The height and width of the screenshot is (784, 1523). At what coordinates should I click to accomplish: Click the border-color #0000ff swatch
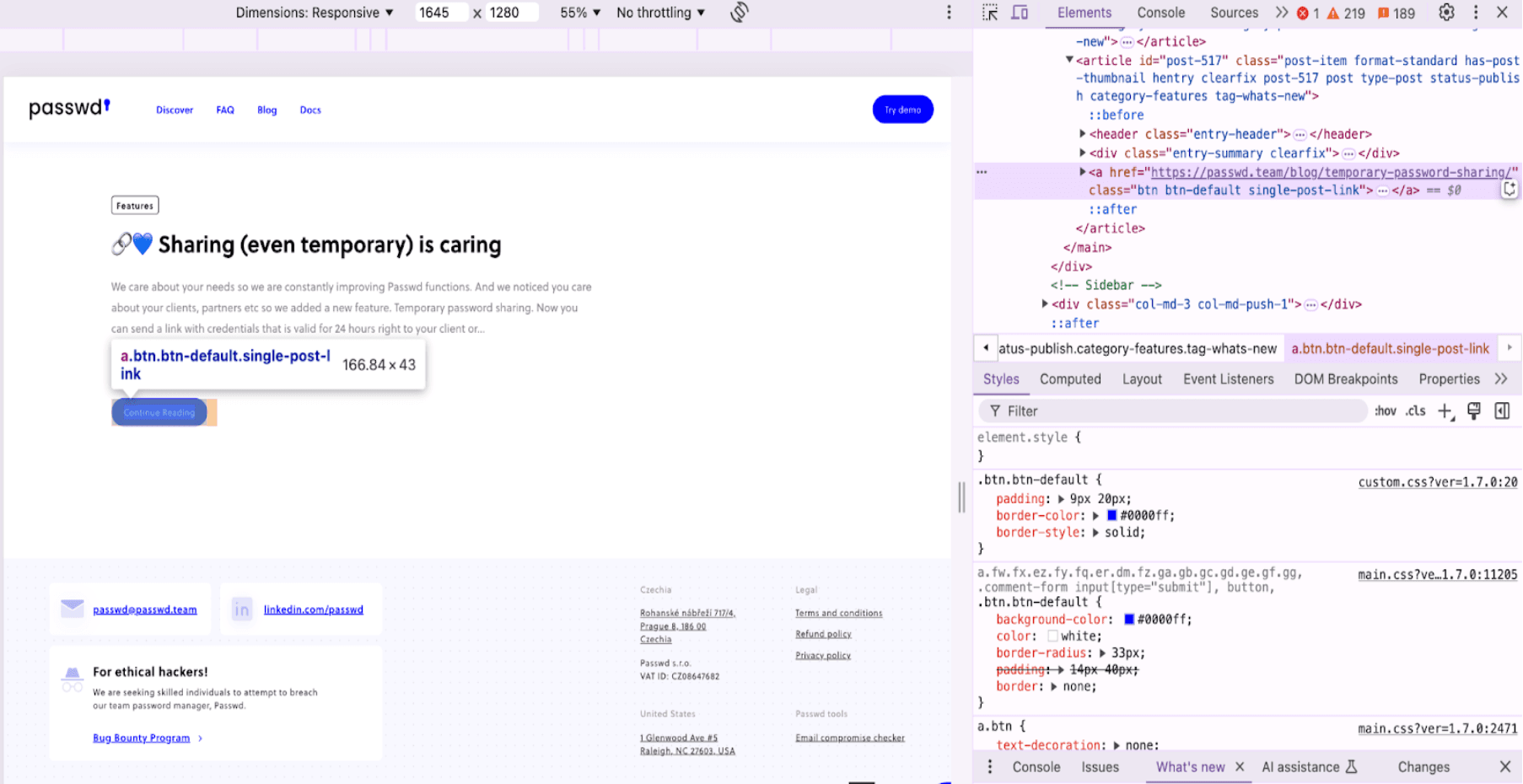pos(1111,515)
